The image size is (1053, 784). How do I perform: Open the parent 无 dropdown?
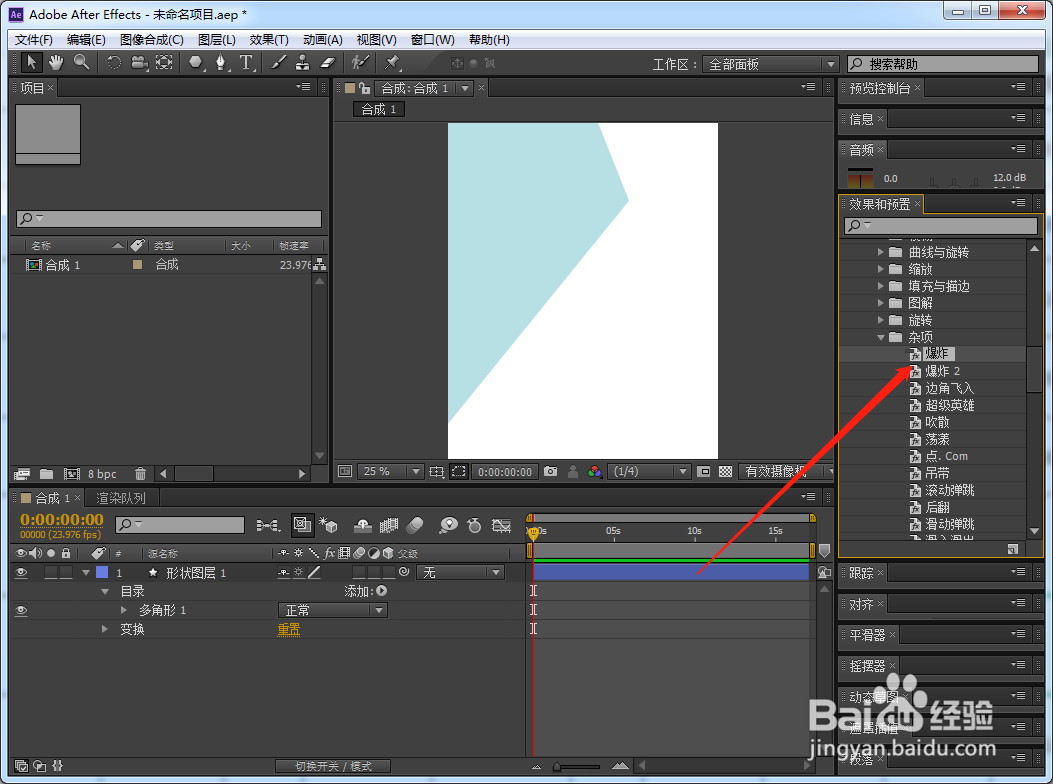pyautogui.click(x=461, y=572)
